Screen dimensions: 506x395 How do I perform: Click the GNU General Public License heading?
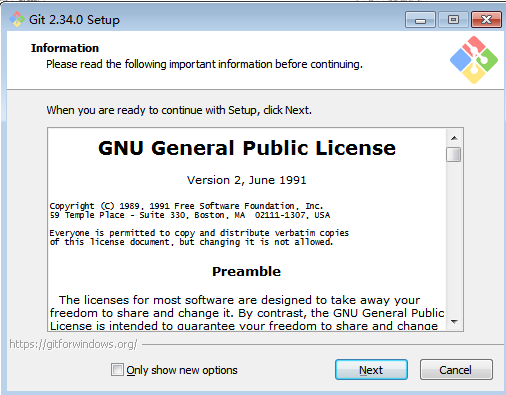tap(247, 148)
